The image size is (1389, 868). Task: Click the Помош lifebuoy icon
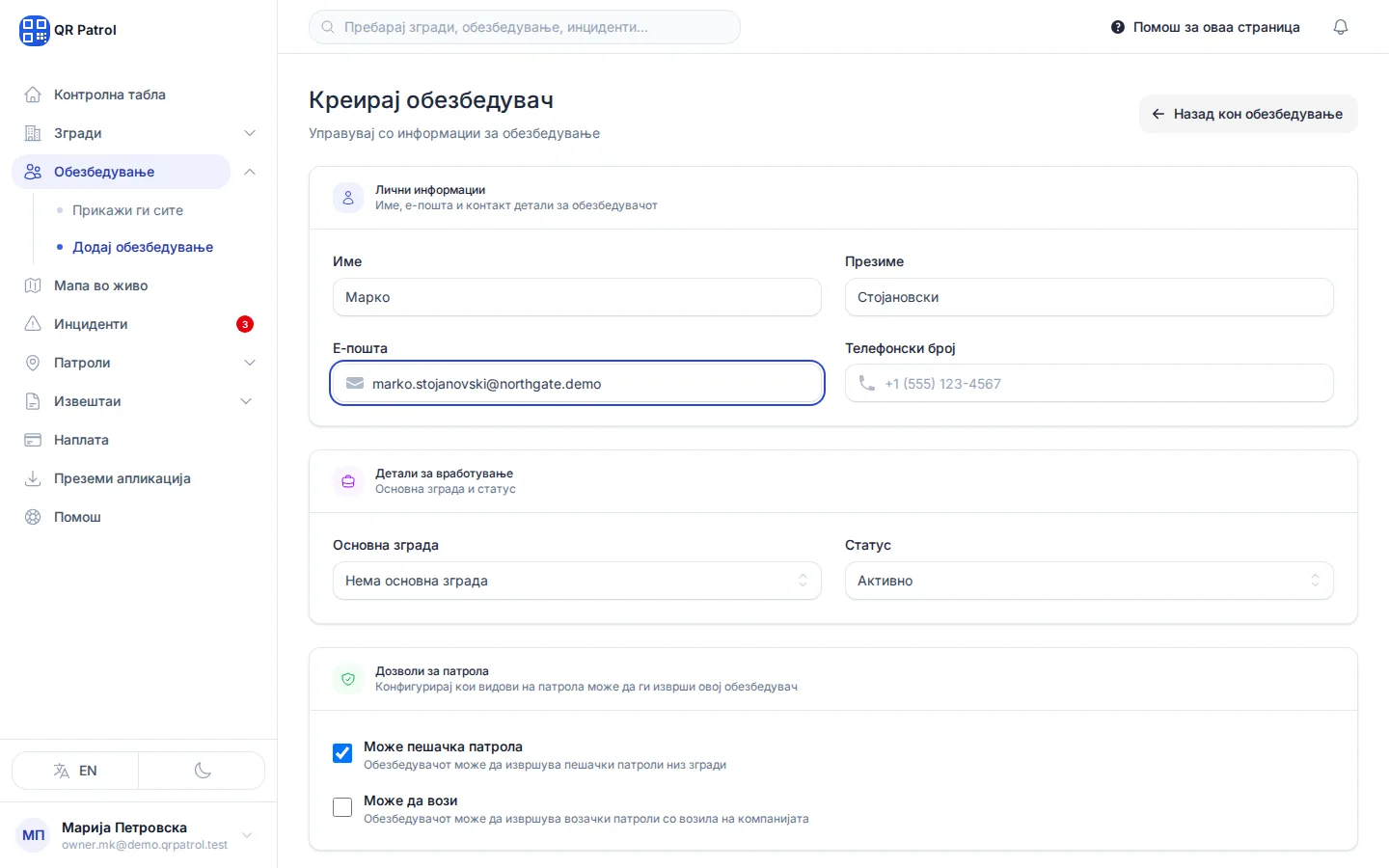click(x=33, y=517)
